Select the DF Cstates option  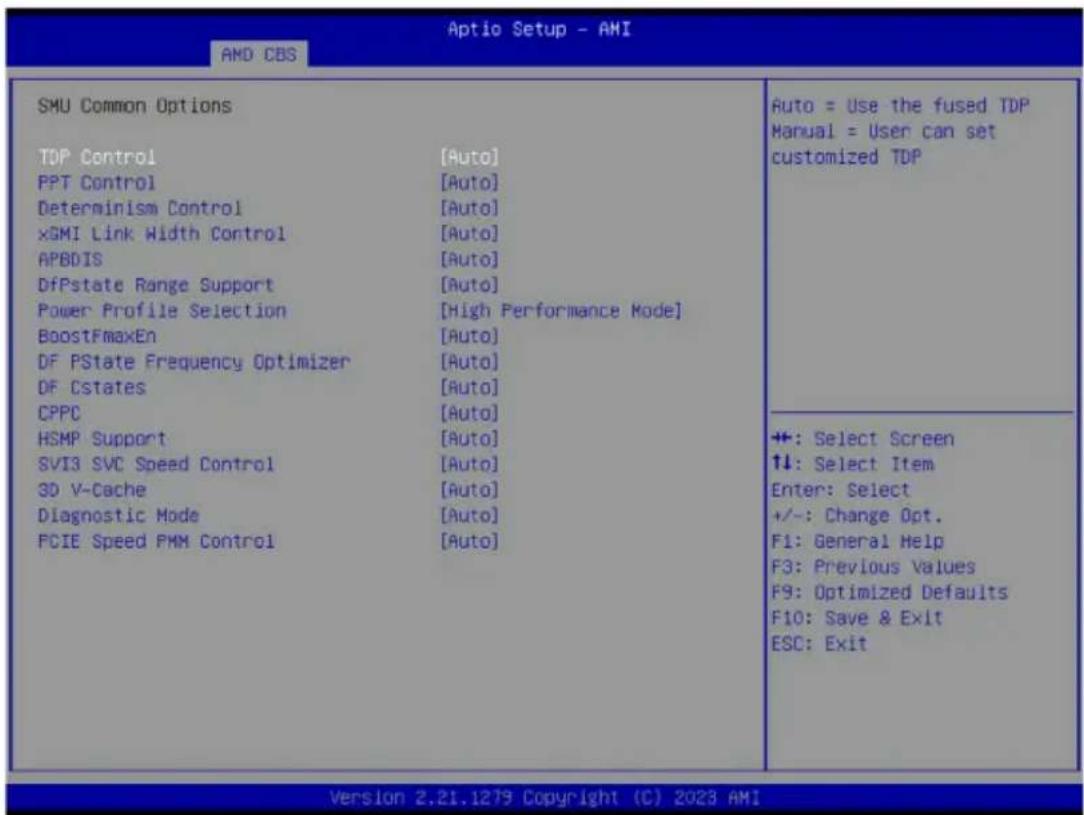click(x=91, y=387)
